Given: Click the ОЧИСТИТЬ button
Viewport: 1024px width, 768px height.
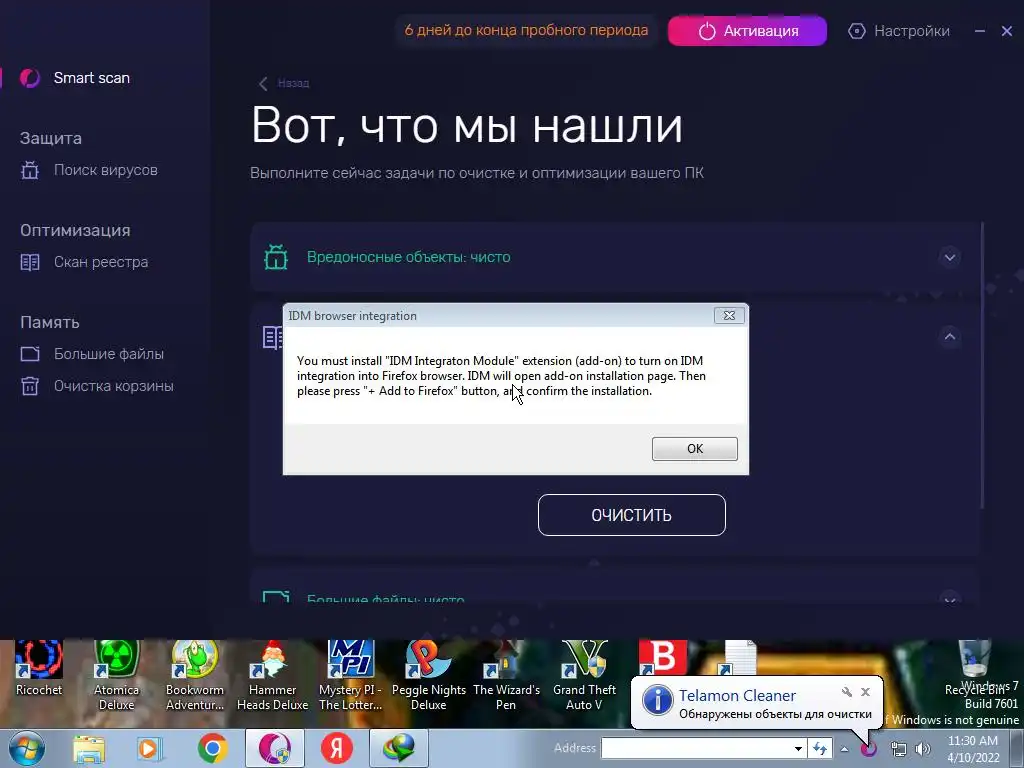Looking at the screenshot, I should click(632, 515).
